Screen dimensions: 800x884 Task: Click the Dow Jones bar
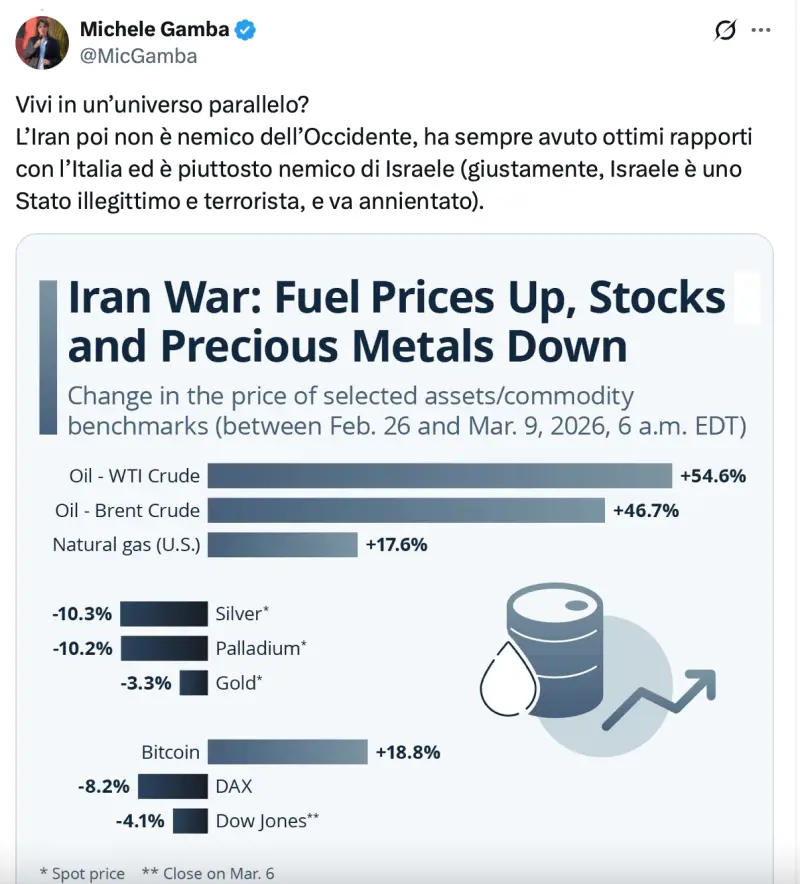190,821
